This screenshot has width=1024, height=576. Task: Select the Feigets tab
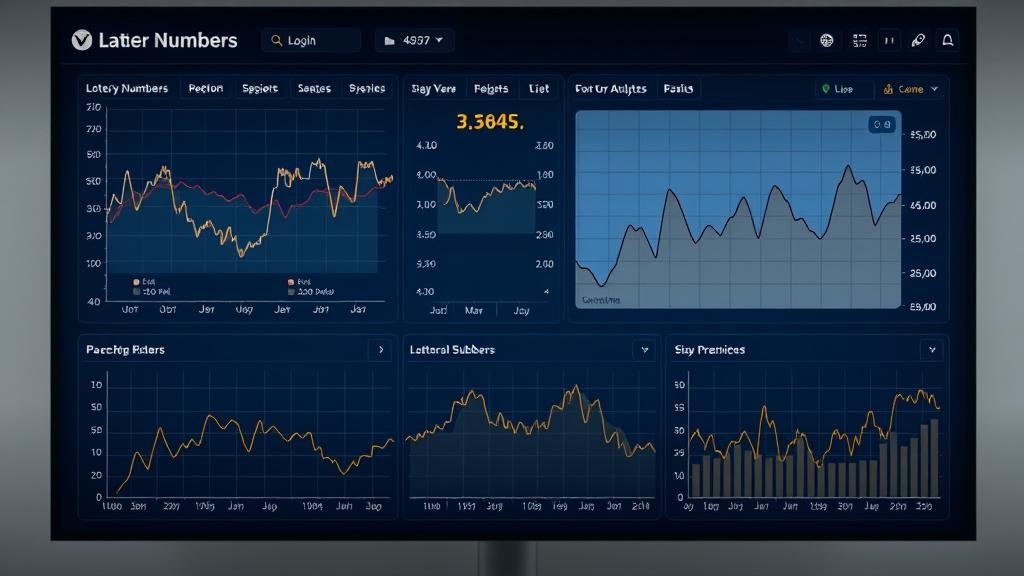click(x=490, y=89)
